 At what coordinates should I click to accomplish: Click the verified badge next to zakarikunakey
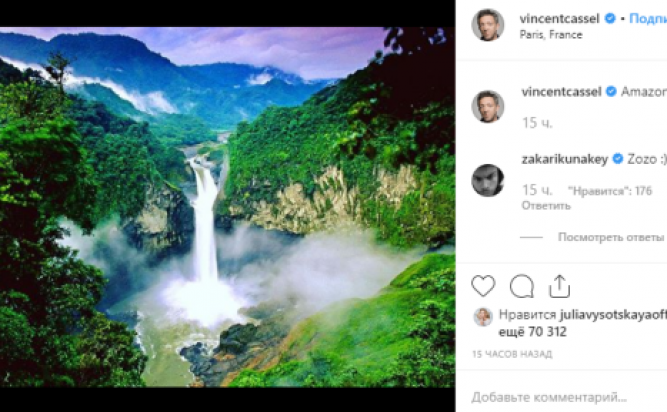[617, 158]
